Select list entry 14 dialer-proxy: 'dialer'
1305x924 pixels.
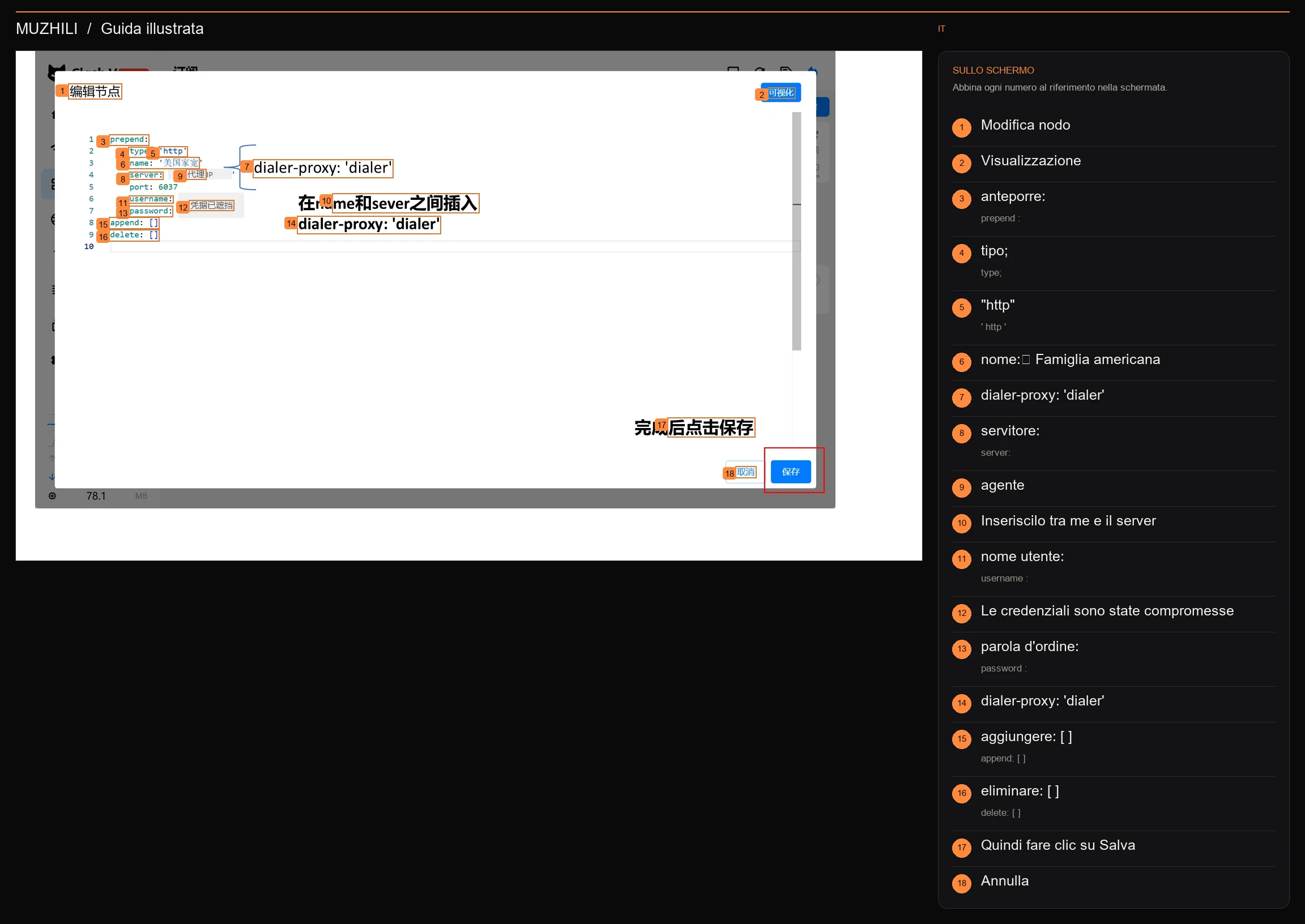1113,704
